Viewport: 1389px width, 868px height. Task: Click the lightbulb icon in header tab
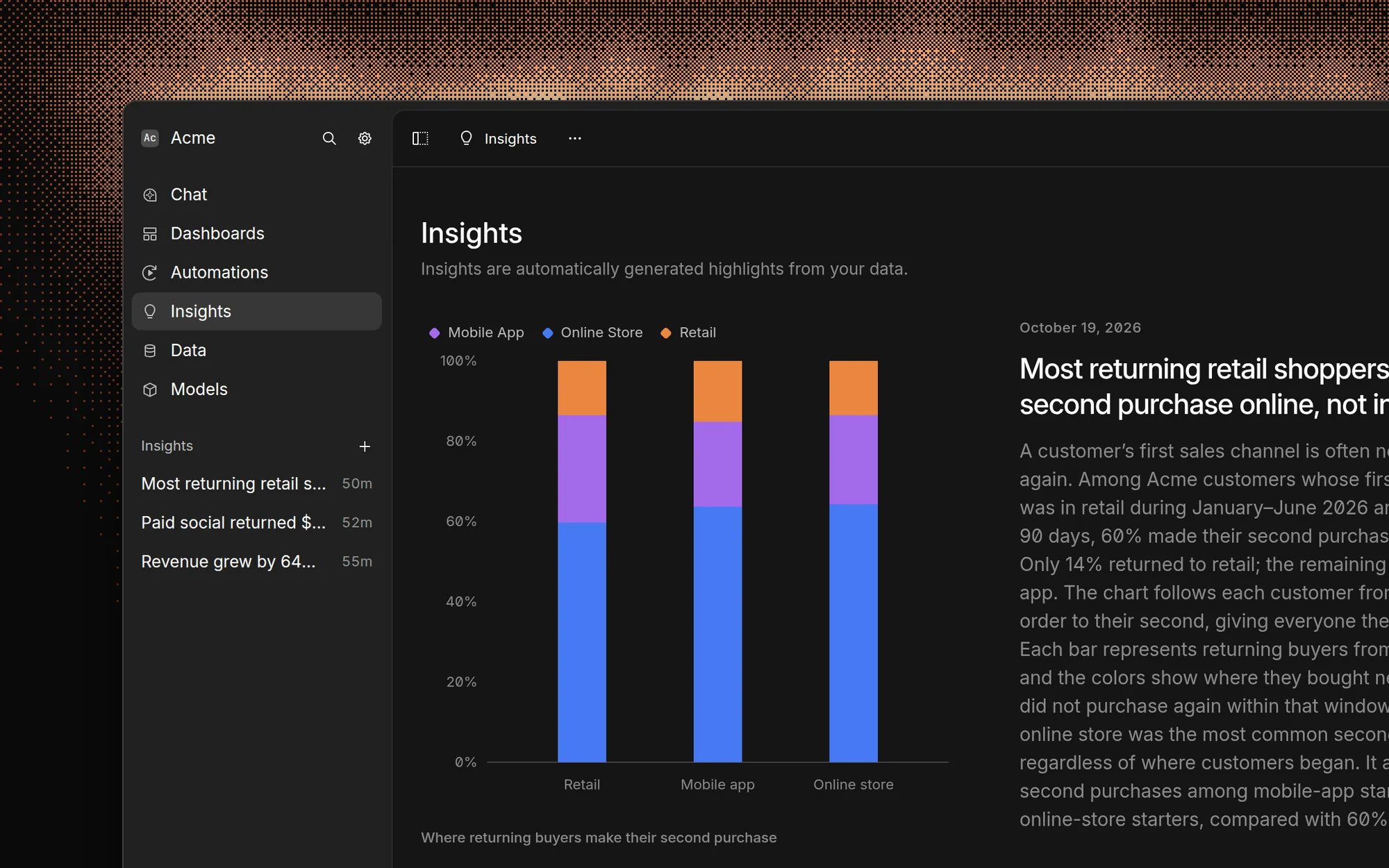pyautogui.click(x=466, y=138)
